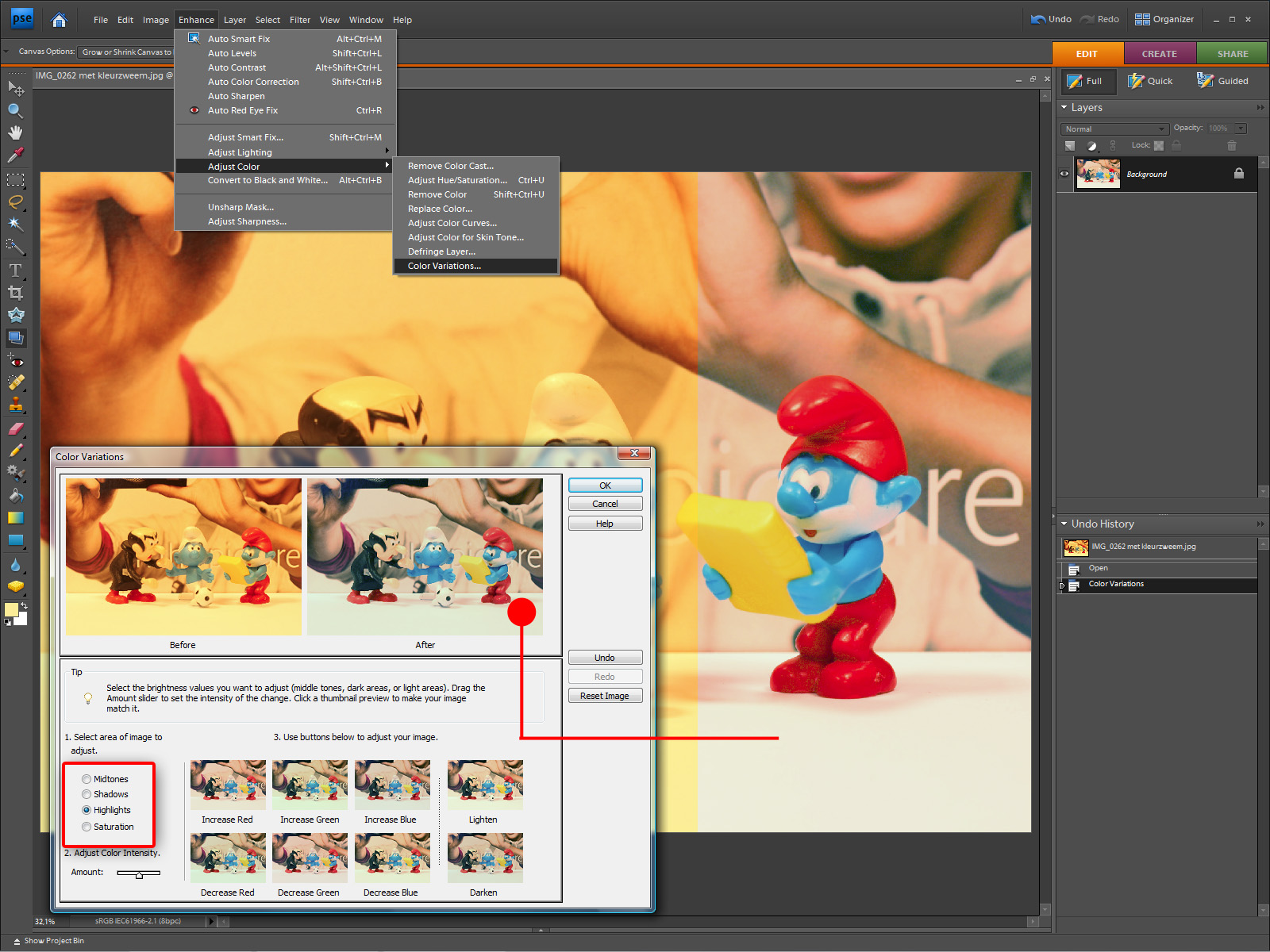Expand the Show Project Bin
Image resolution: width=1270 pixels, height=952 pixels.
[x=48, y=941]
